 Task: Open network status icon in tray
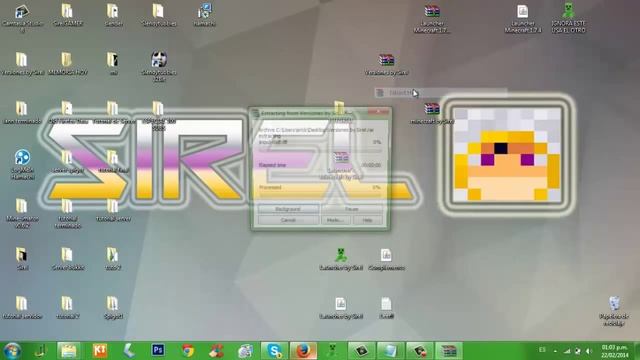coord(567,351)
